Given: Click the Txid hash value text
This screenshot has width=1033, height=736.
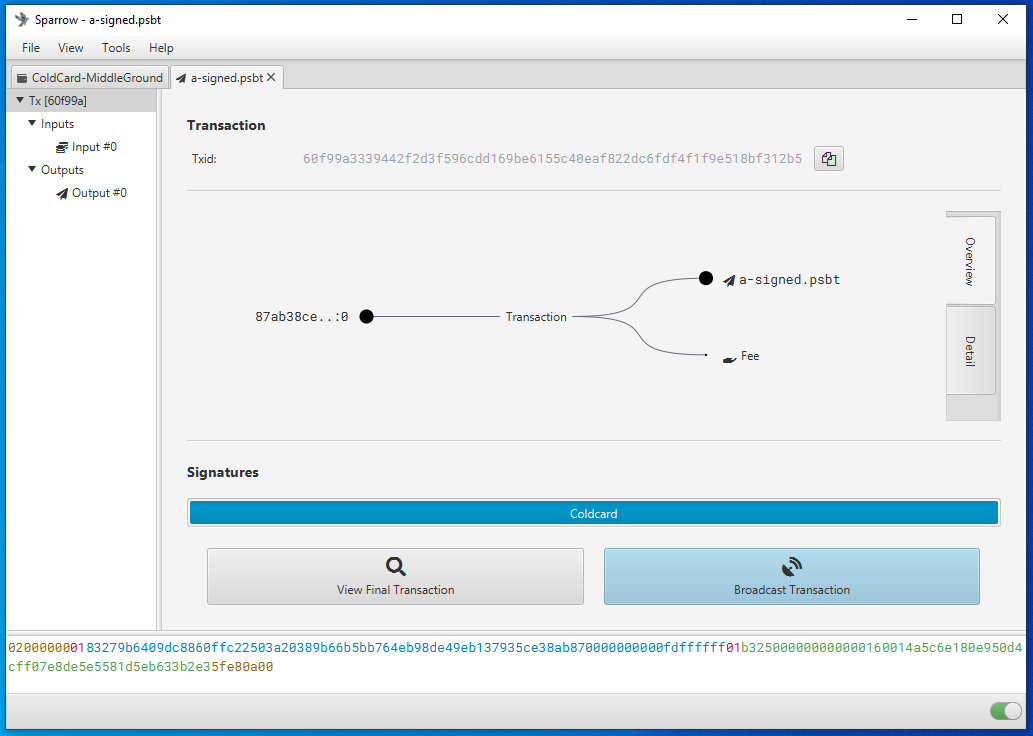Looking at the screenshot, I should [552, 159].
